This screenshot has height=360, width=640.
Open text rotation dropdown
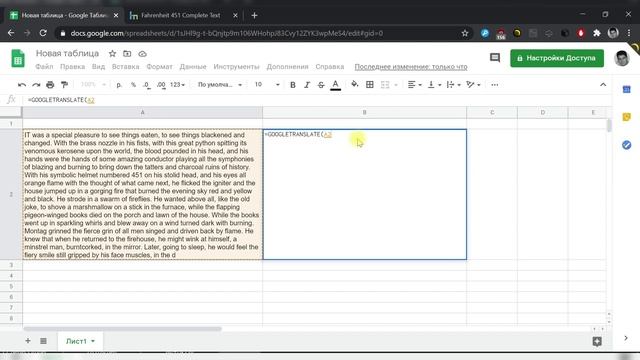473,84
